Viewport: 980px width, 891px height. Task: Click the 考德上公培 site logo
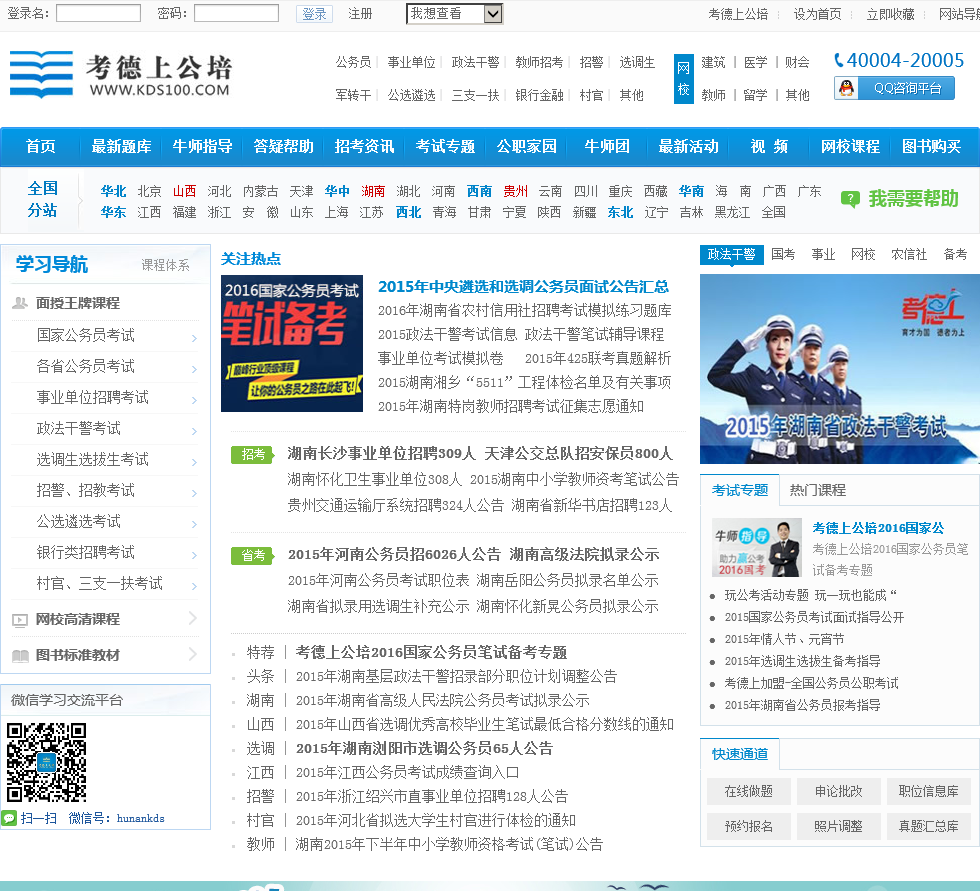point(121,75)
